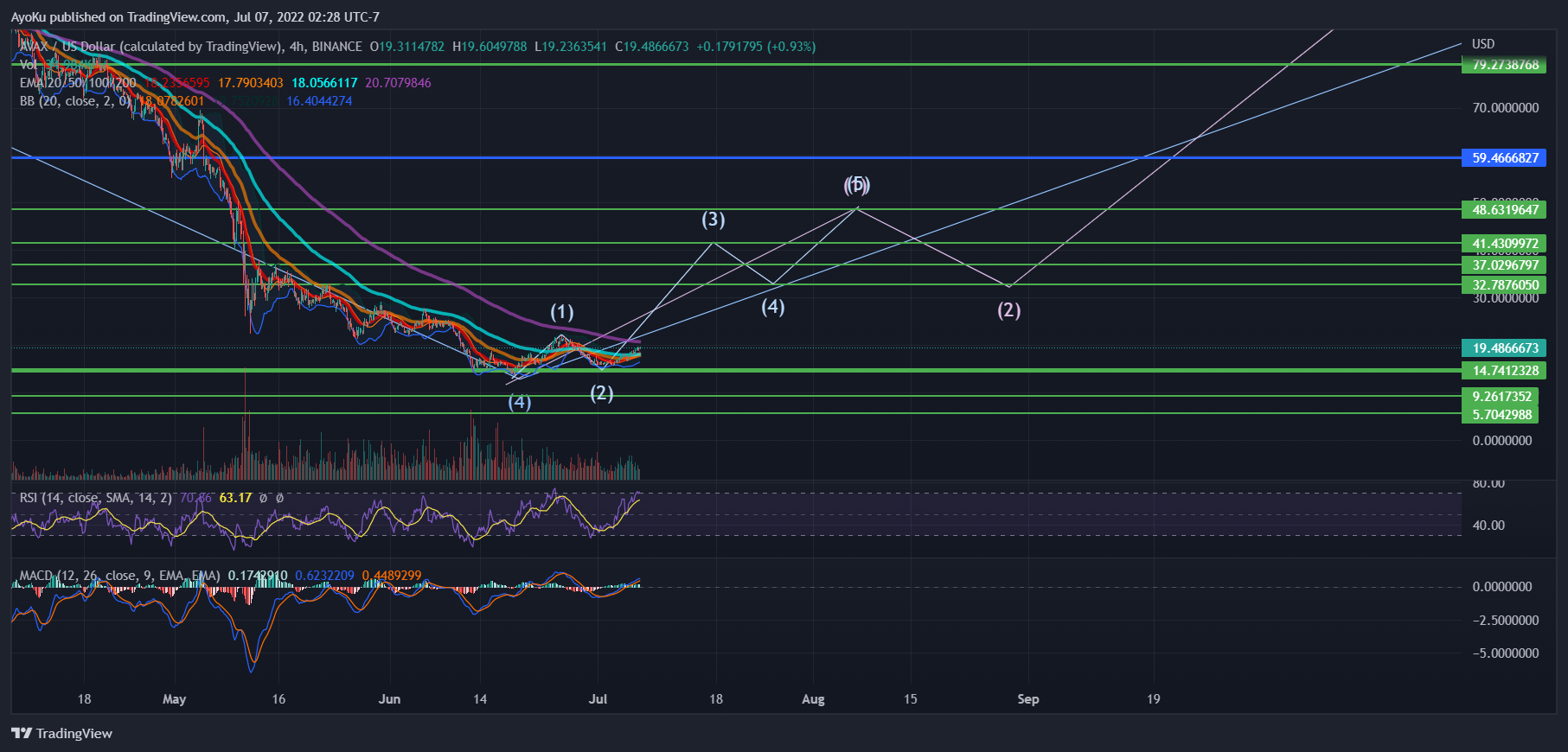Click the close price value C19.4866673
1568x752 pixels.
(652, 47)
